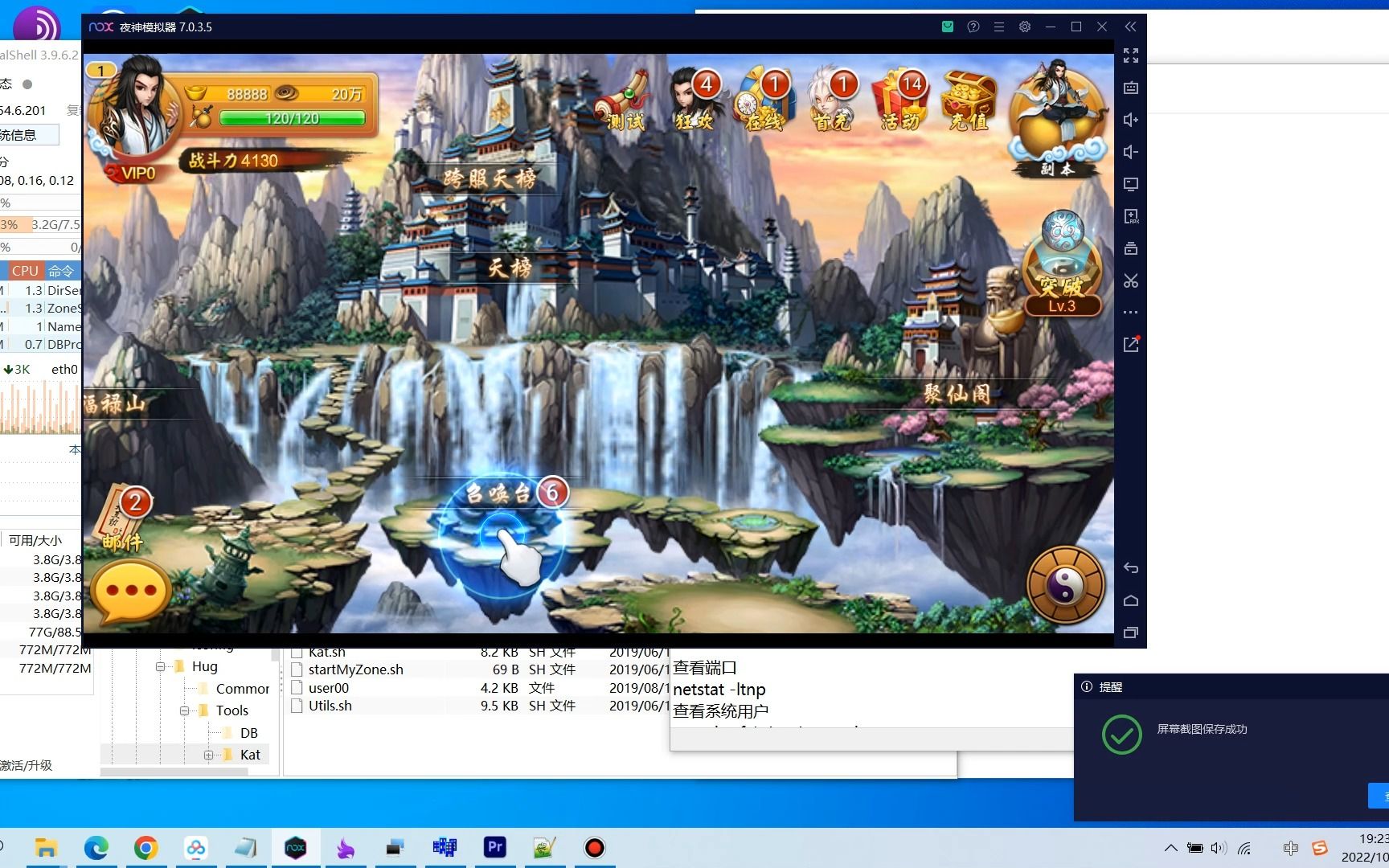Select the 跨服天榜 building label

click(490, 178)
